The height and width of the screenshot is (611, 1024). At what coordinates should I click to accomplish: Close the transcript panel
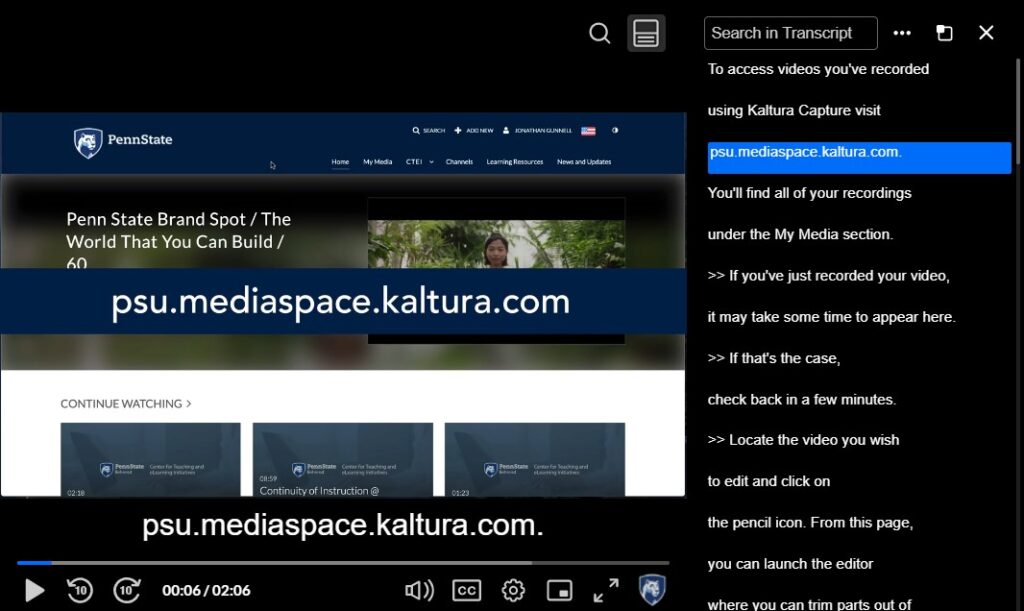pyautogui.click(x=986, y=33)
